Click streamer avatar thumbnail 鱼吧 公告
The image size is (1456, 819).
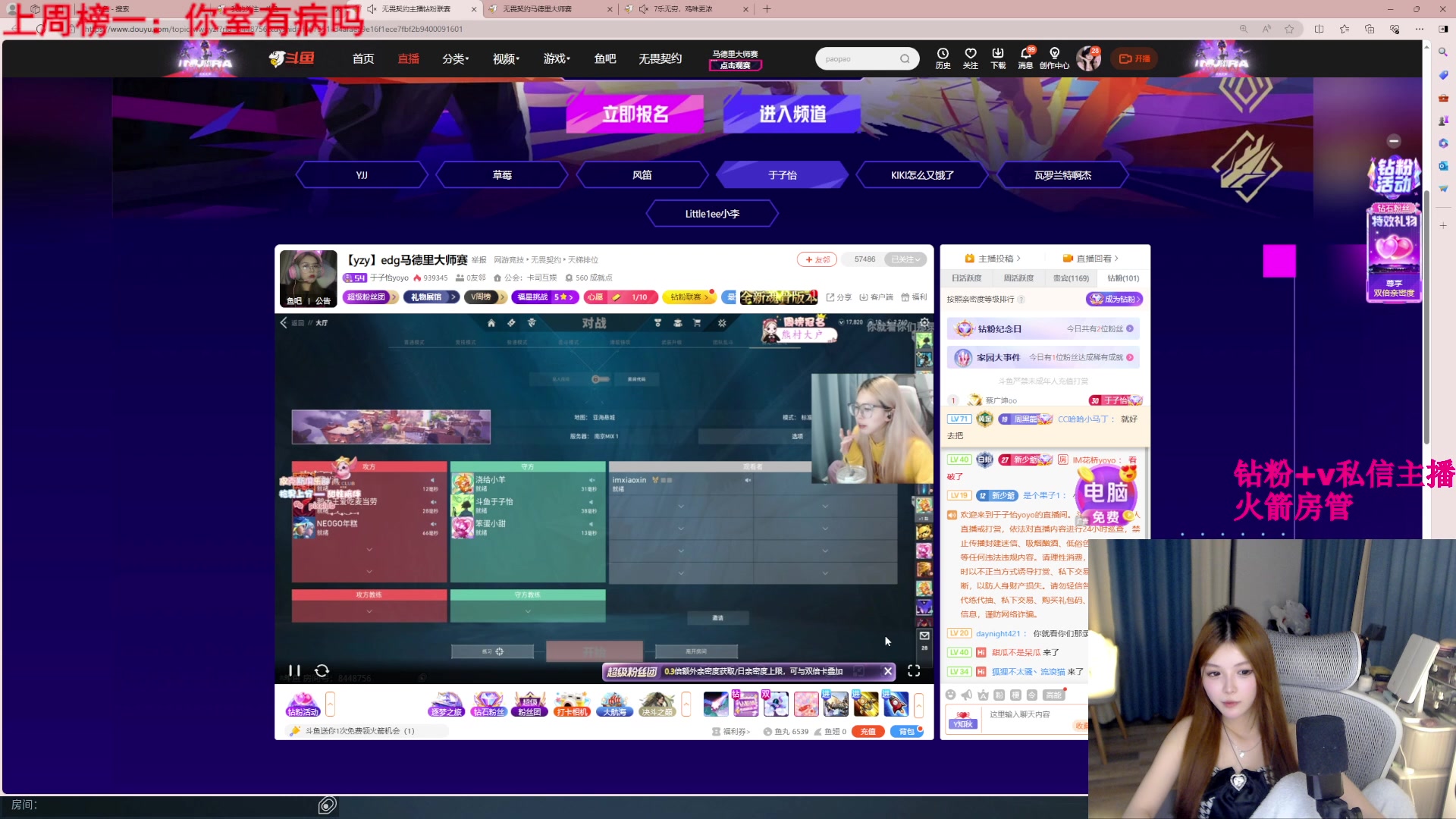308,278
